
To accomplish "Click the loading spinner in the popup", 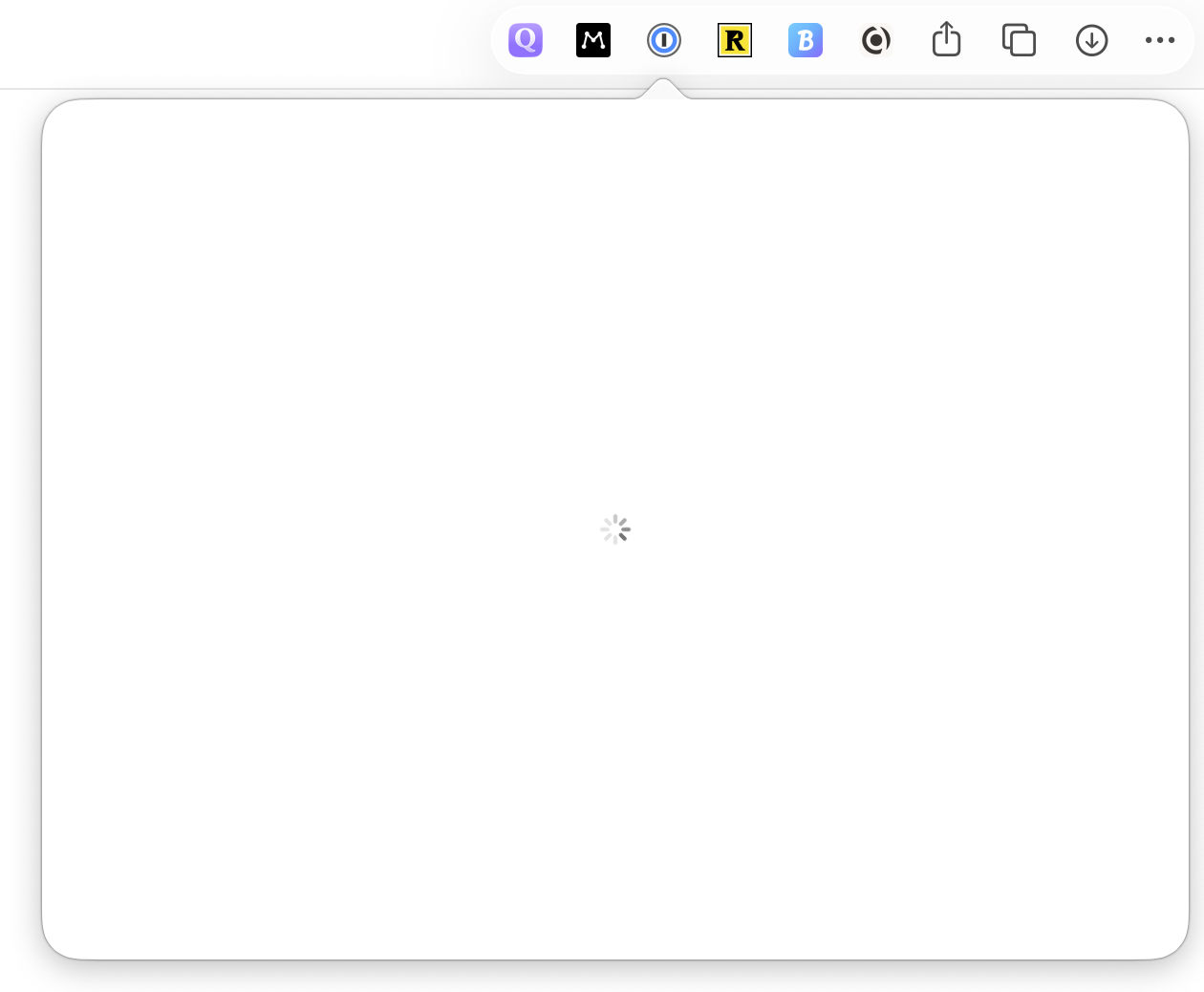I will click(615, 528).
